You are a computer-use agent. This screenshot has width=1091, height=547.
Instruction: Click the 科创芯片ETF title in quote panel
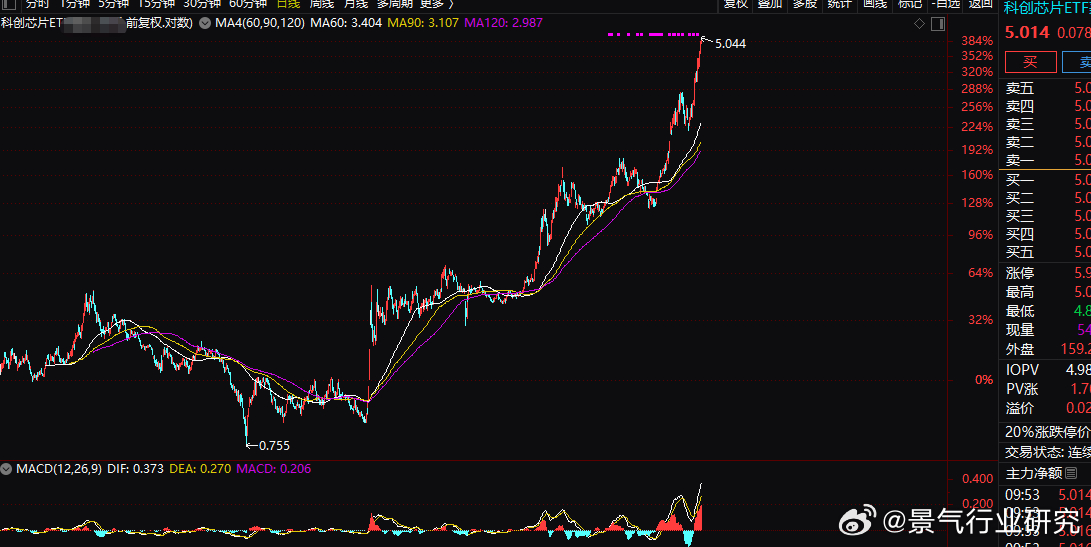coord(1046,8)
